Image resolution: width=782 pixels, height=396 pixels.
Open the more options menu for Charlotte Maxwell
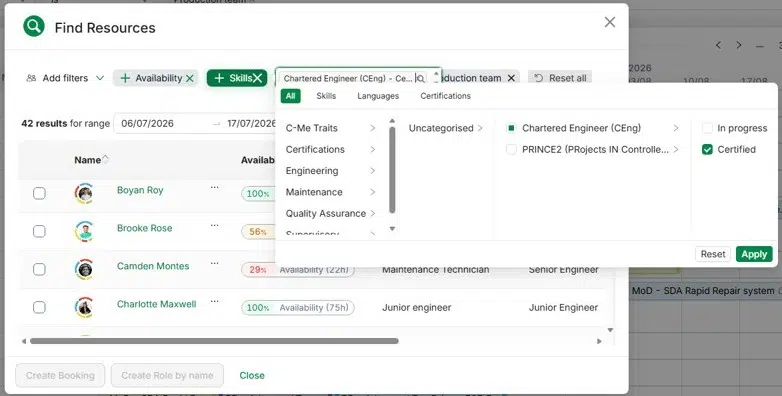click(x=214, y=301)
